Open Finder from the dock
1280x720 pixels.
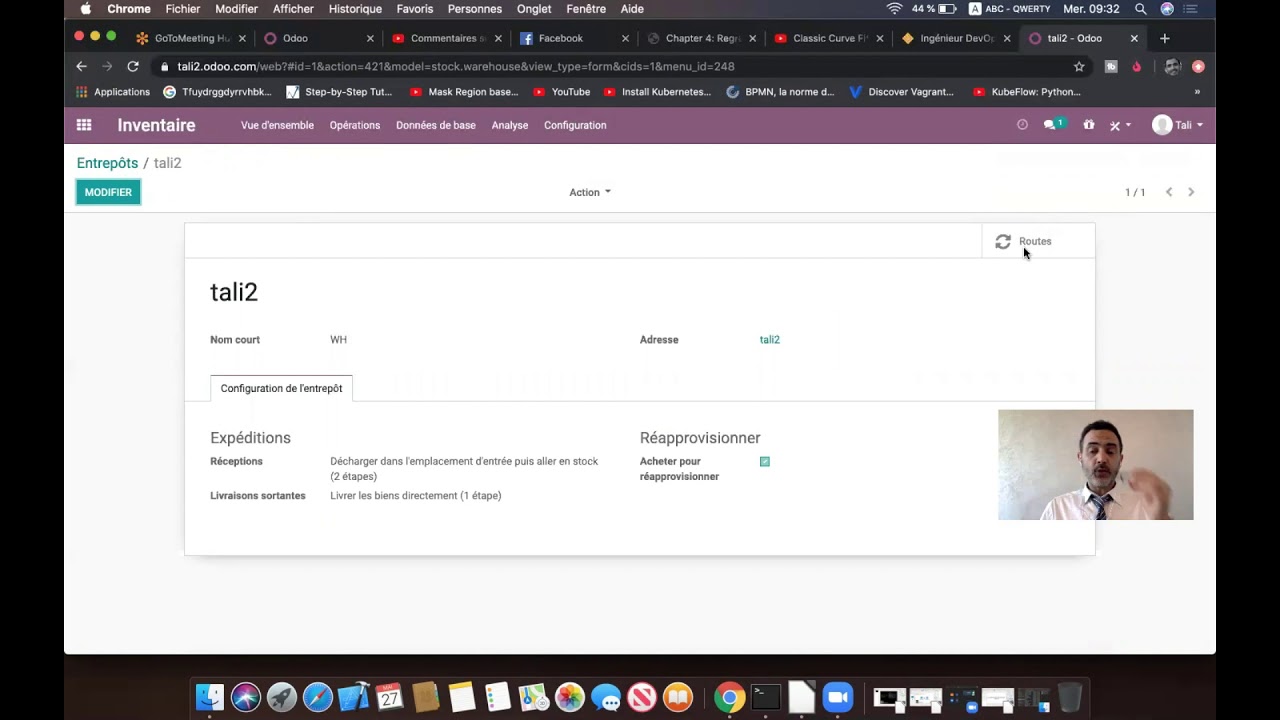(210, 697)
